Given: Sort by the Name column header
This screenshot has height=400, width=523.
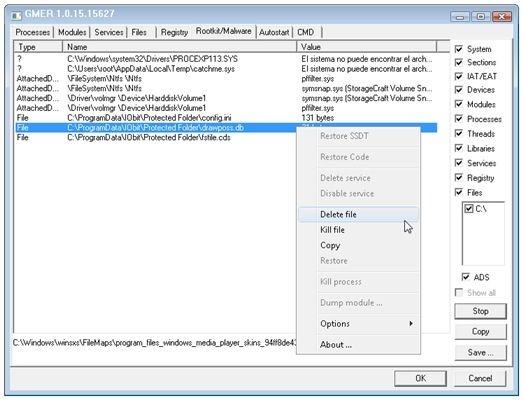Looking at the screenshot, I should click(179, 47).
